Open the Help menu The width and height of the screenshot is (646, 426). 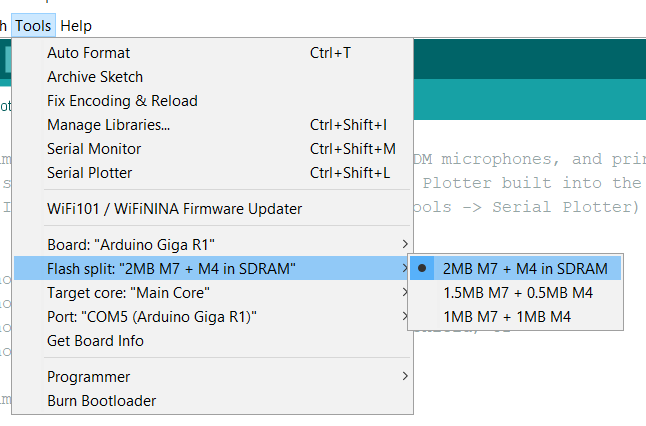pos(75,25)
